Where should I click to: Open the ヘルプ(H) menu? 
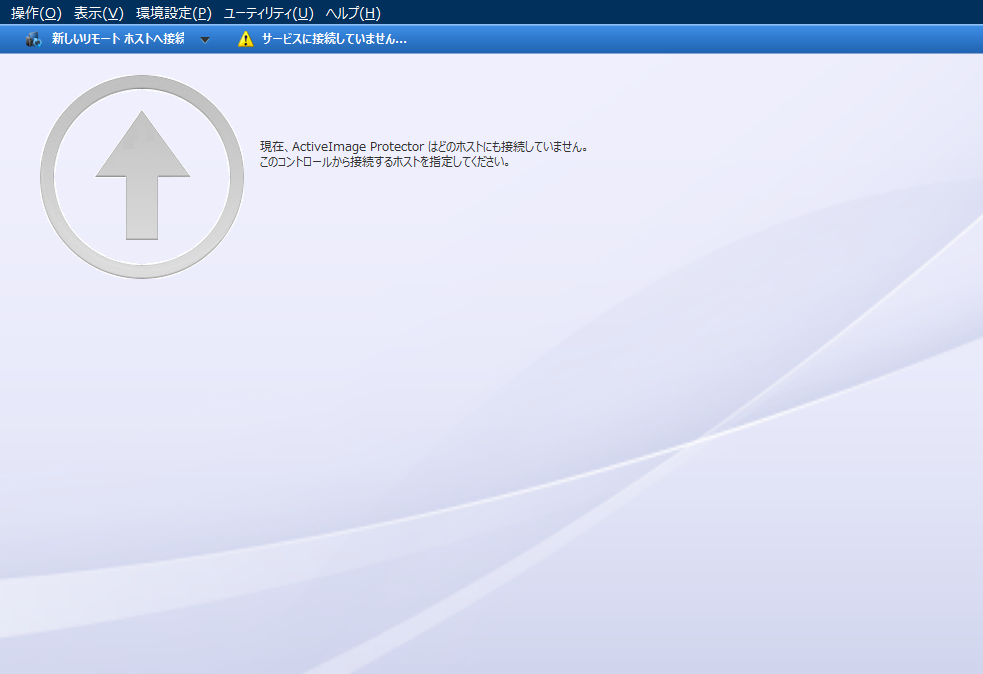(x=352, y=13)
